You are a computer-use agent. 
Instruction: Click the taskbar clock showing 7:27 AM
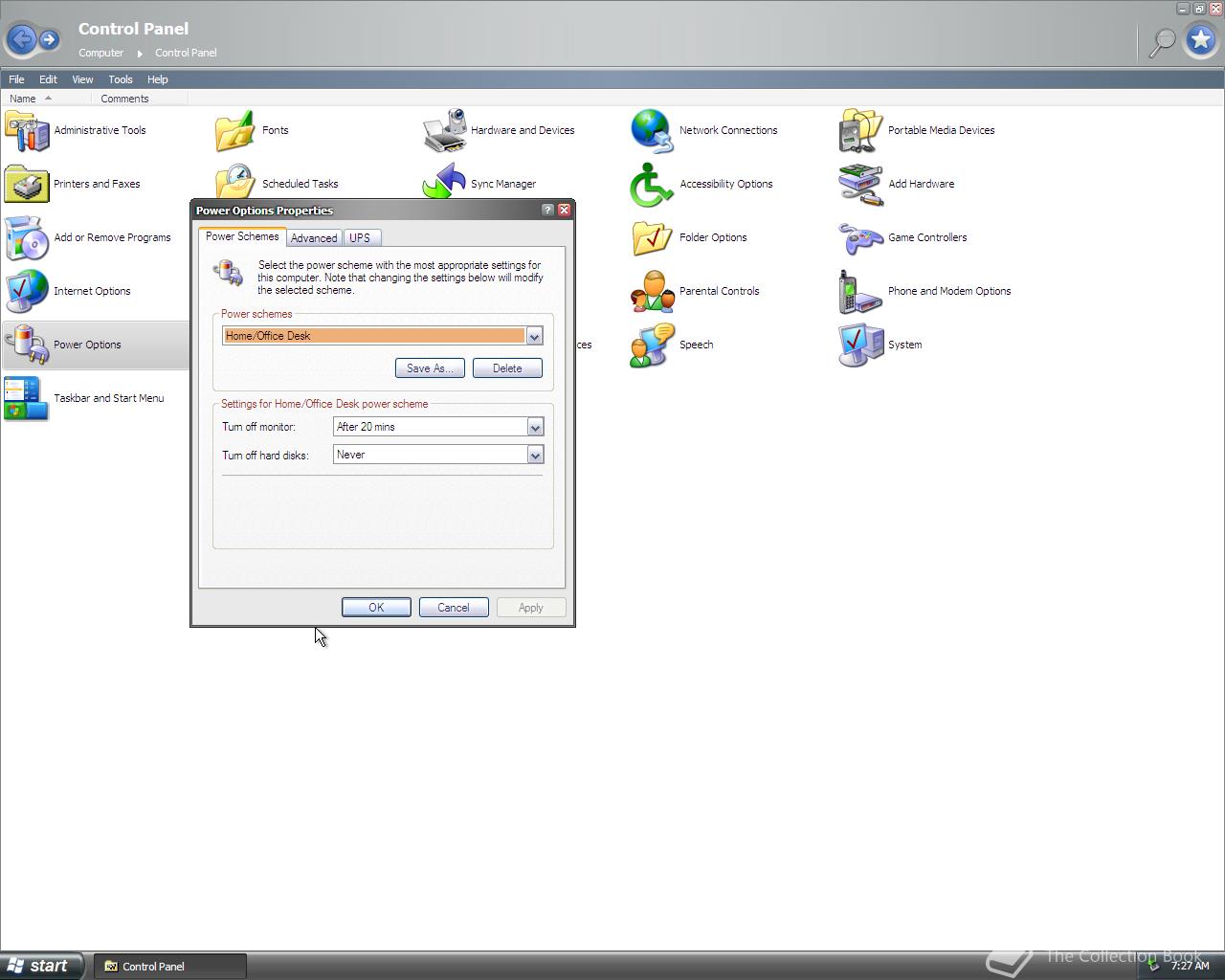pos(1190,966)
